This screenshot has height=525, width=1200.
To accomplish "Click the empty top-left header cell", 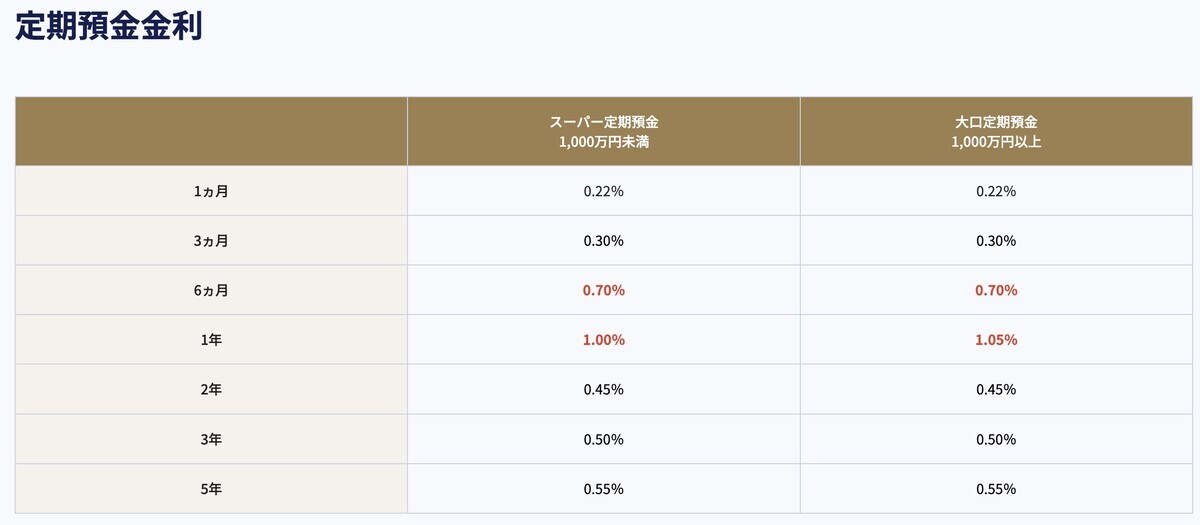I will [211, 131].
